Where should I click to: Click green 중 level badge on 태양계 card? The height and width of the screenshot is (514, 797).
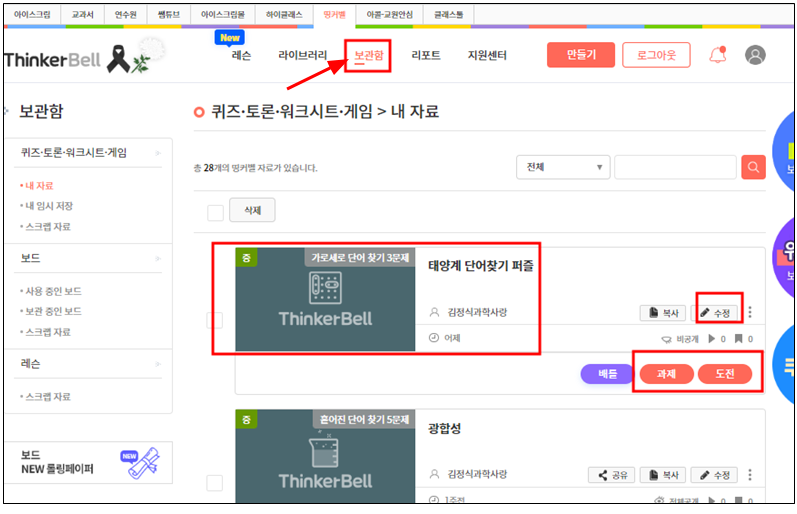coord(247,257)
